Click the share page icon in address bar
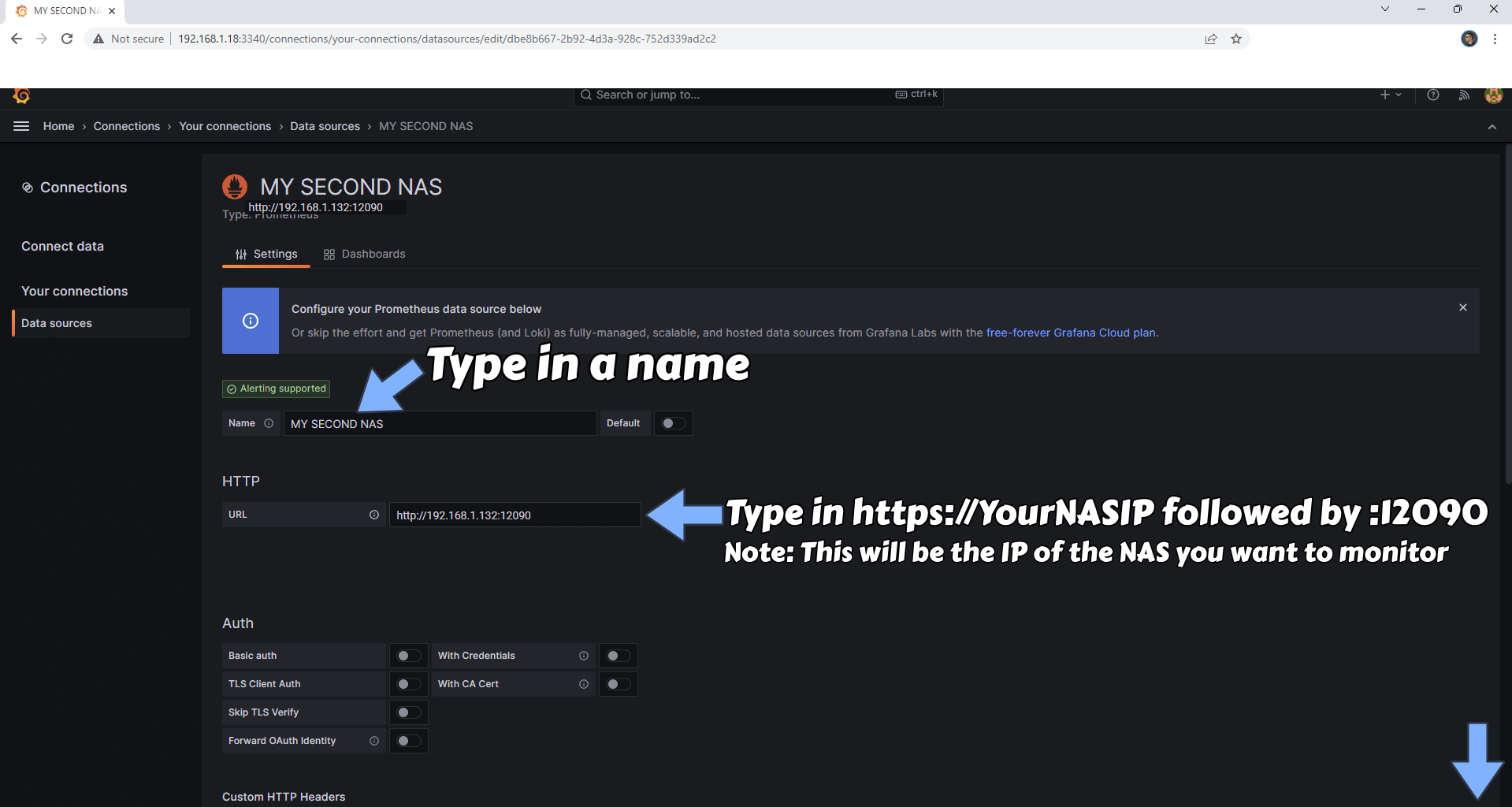Viewport: 1512px width, 807px height. coord(1211,39)
